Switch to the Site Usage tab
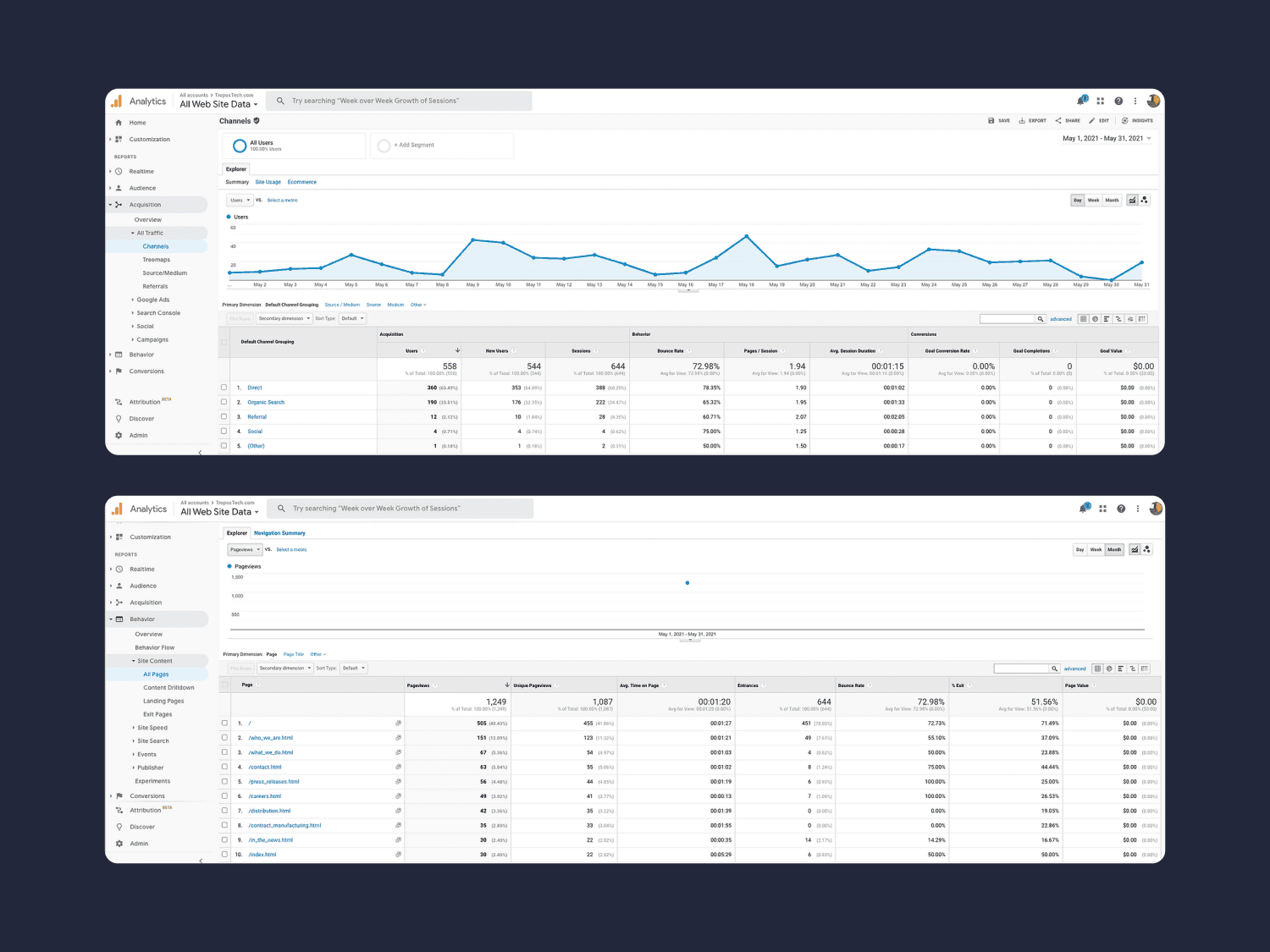The image size is (1270, 952). (x=268, y=182)
